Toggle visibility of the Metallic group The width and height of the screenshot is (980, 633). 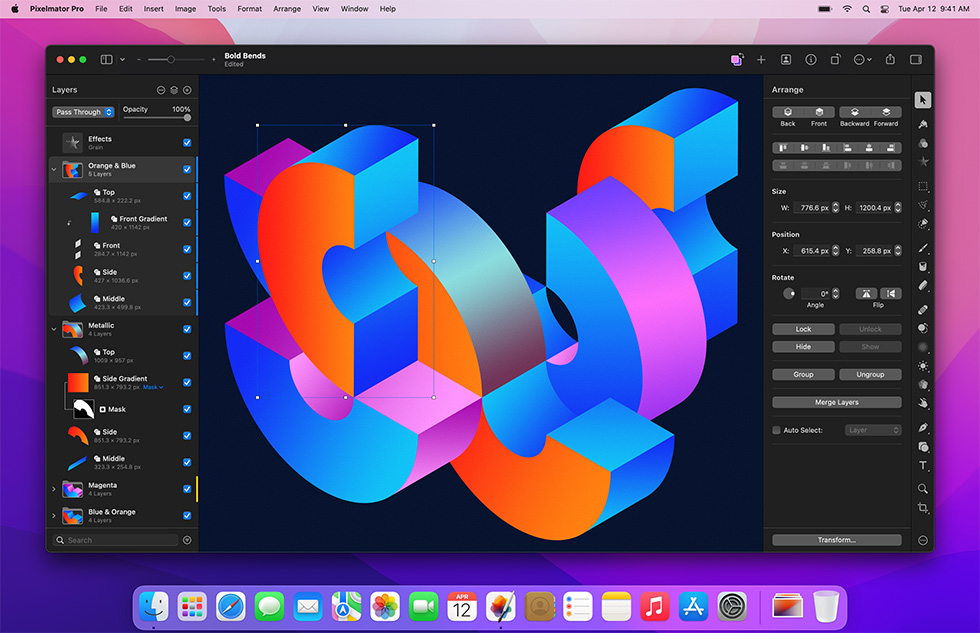click(186, 328)
